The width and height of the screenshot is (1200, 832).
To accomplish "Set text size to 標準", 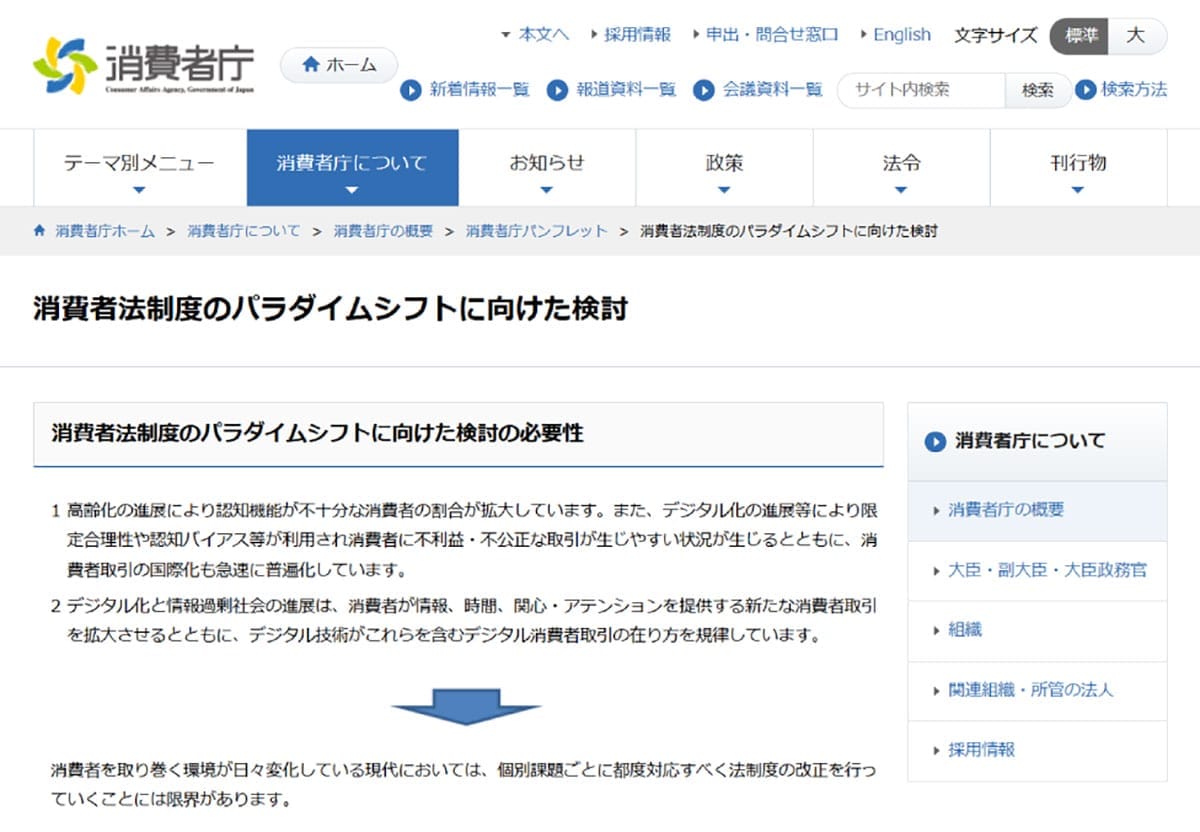I will 1079,35.
